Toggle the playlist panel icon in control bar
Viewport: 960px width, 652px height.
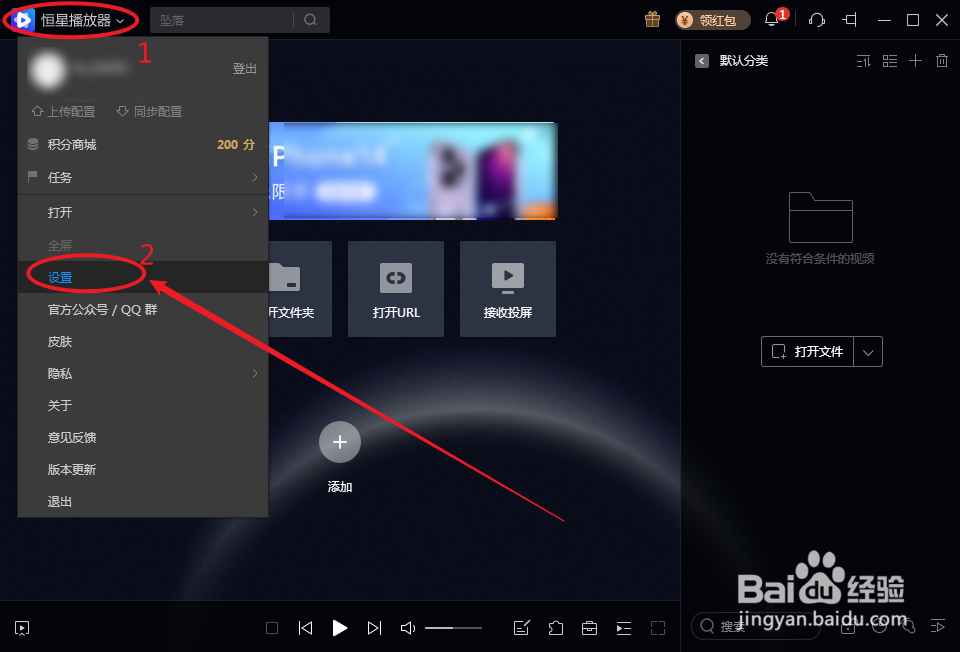pos(624,628)
